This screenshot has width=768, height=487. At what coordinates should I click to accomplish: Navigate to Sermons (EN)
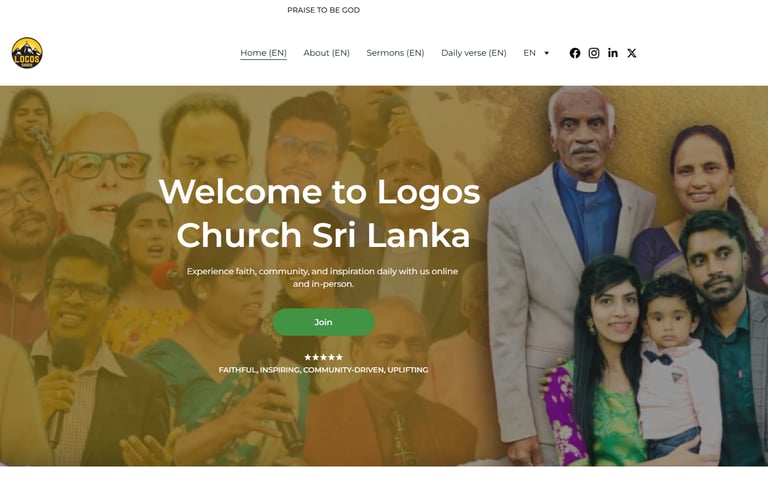(395, 53)
